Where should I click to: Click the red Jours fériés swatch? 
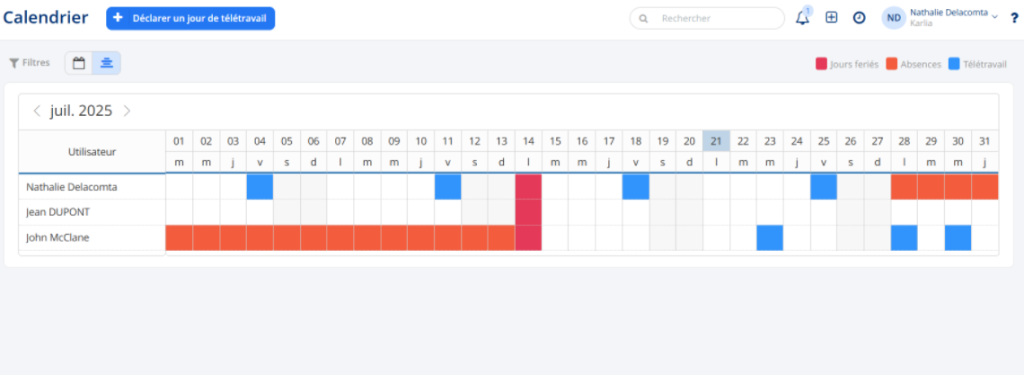coord(822,64)
